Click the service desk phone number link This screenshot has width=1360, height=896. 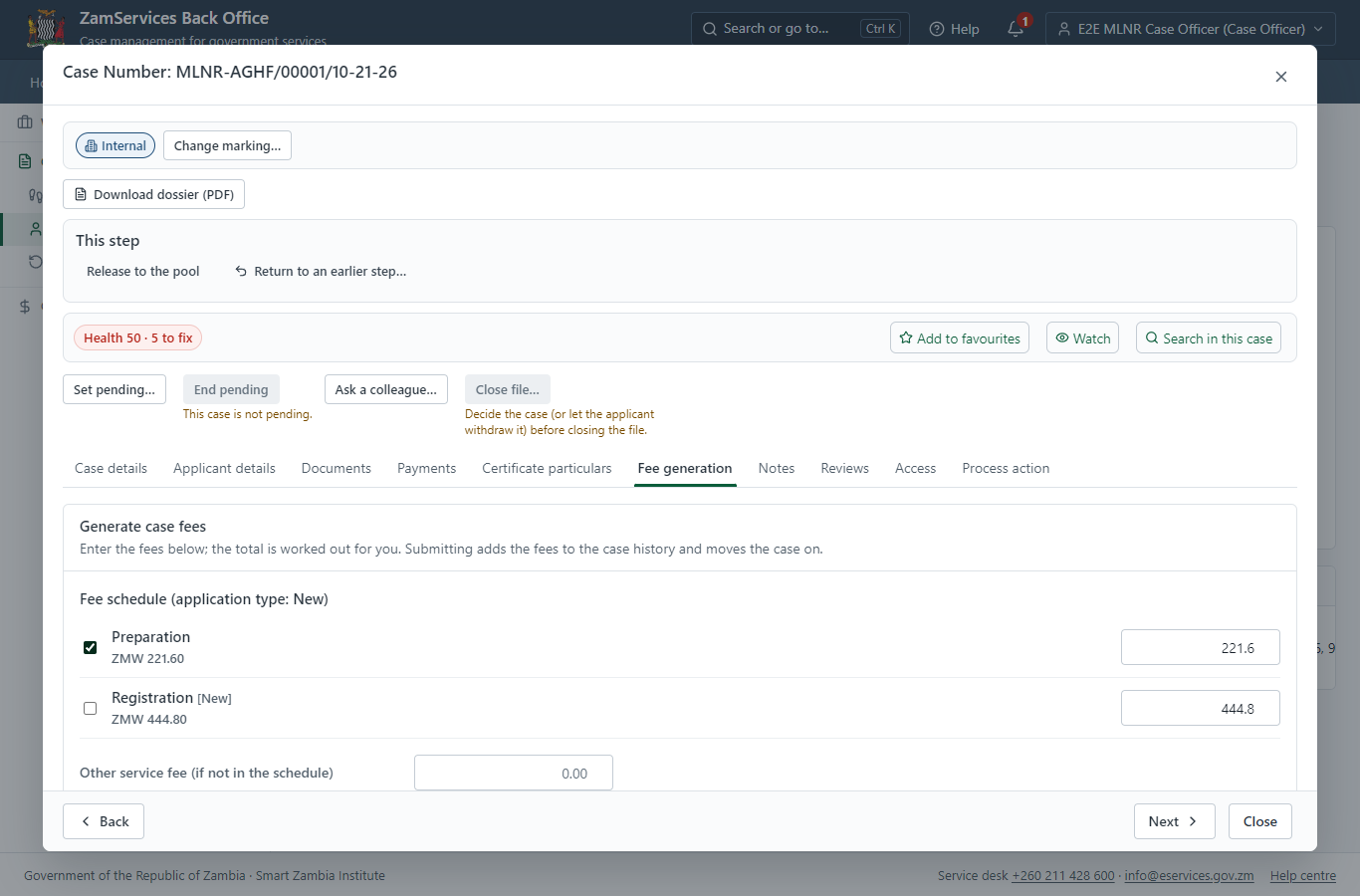coord(1063,876)
